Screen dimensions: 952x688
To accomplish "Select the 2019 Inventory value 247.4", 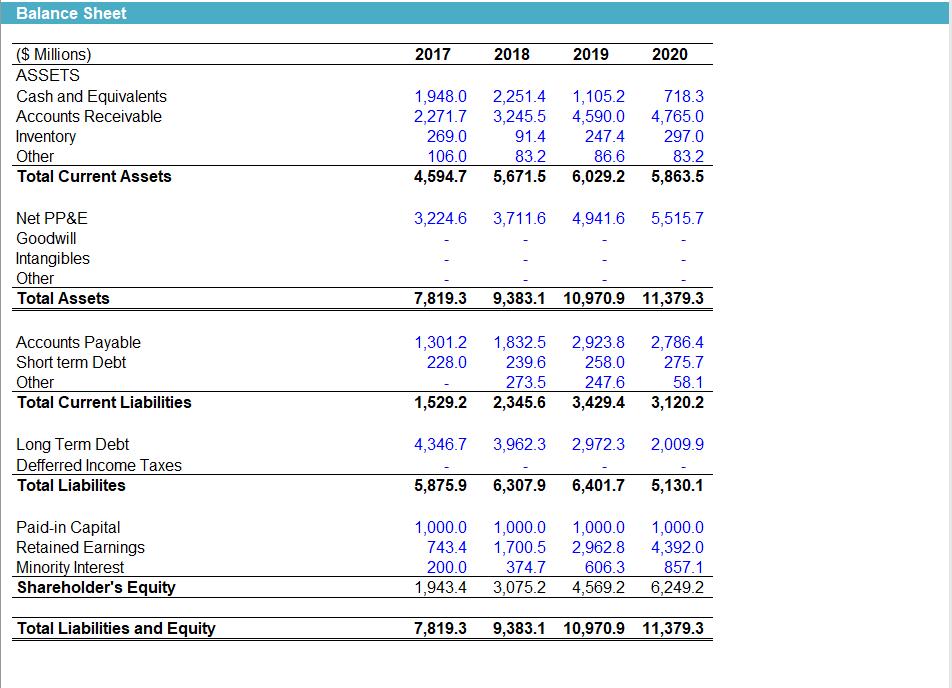I will 604,137.
